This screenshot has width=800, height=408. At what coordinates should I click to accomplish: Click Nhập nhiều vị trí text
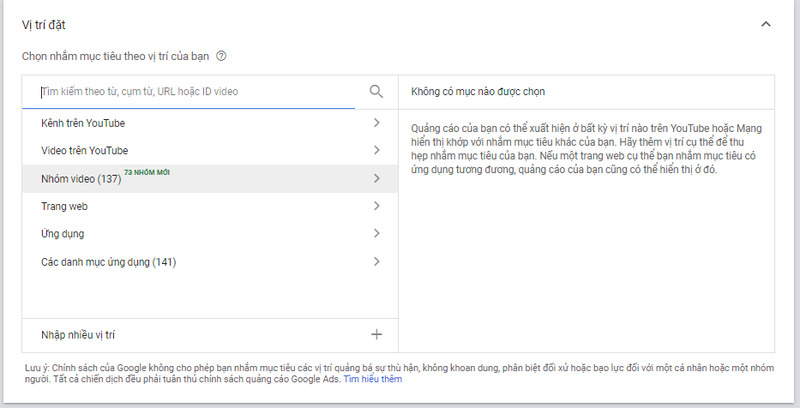84,335
